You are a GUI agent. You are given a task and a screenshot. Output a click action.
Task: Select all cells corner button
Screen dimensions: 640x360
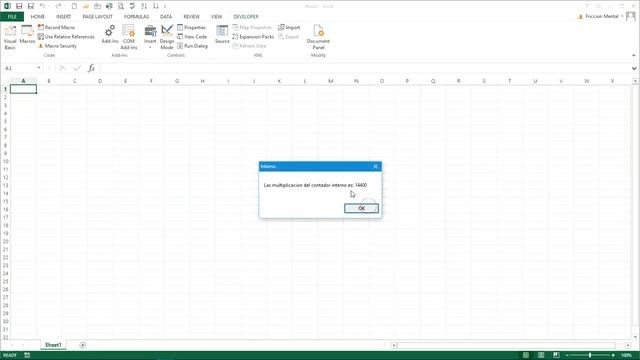coord(5,81)
